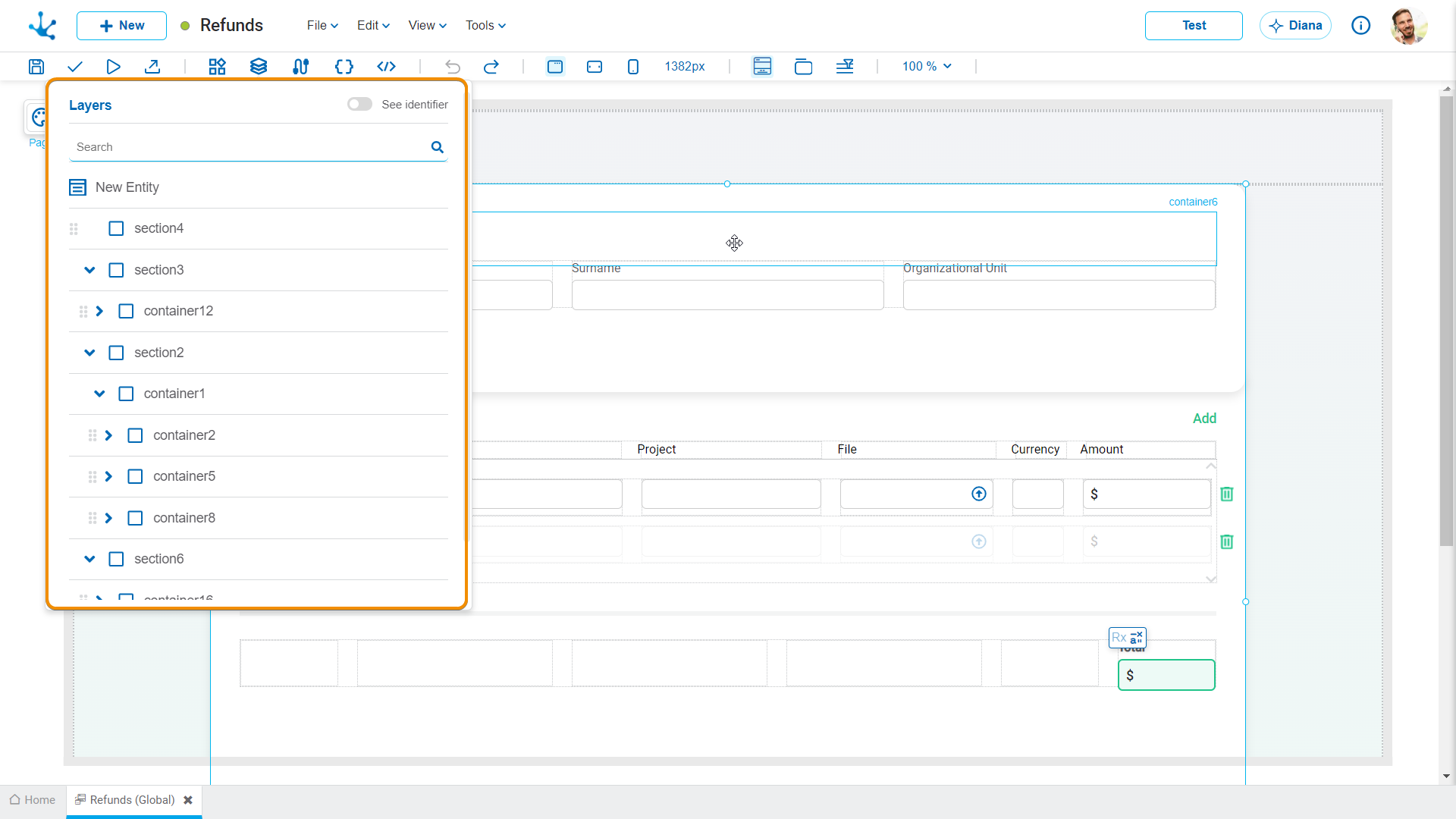
Task: Open the Edit menu
Action: point(373,26)
